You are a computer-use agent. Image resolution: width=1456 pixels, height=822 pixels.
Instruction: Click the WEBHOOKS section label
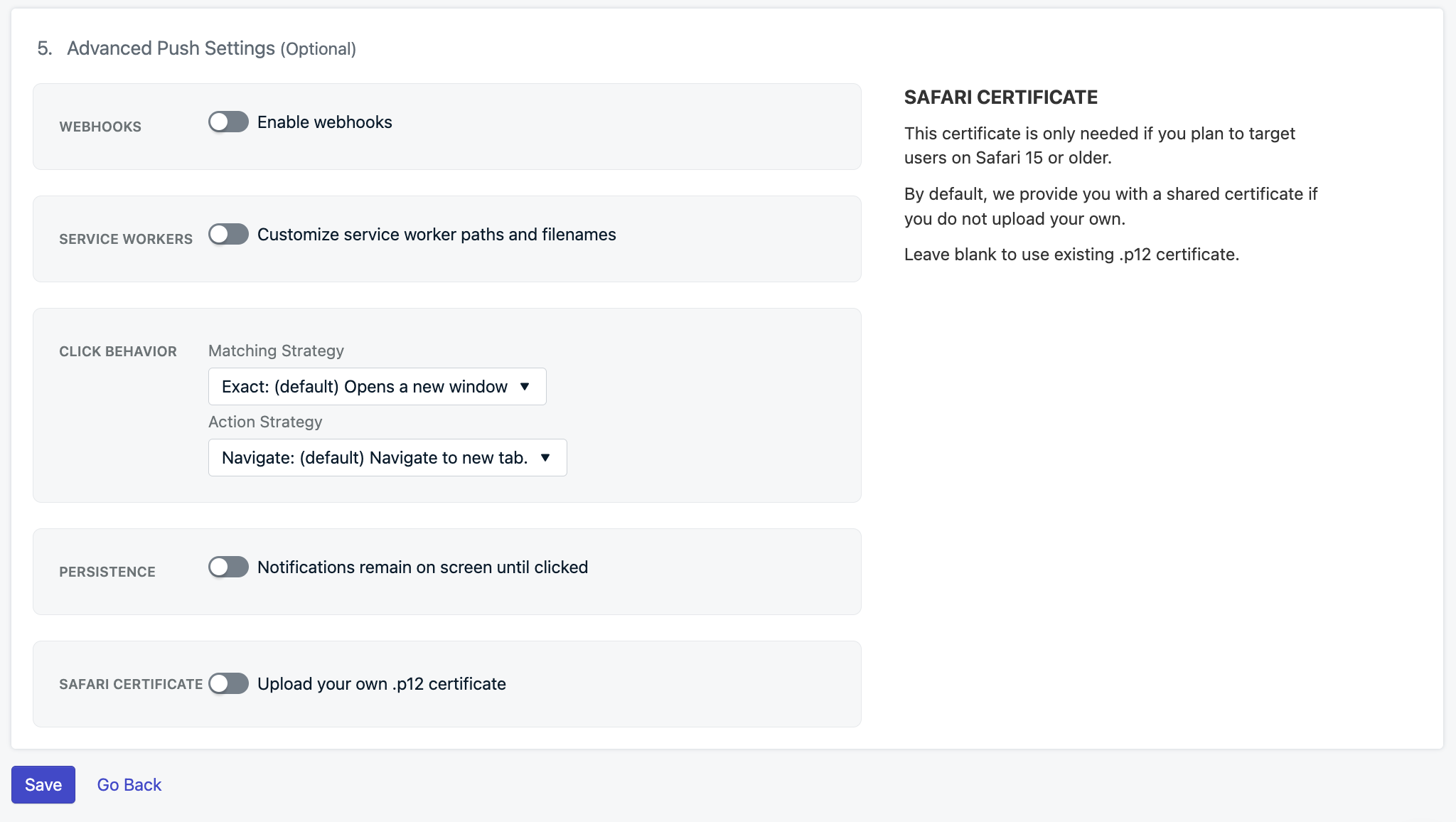[100, 127]
